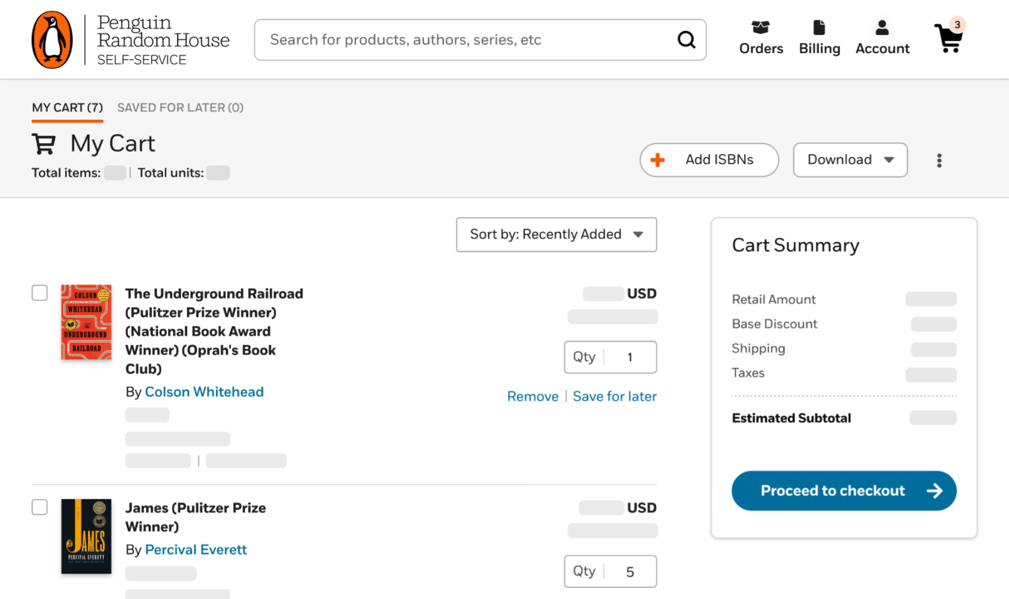Click the Cart Summary heading
The width and height of the screenshot is (1009, 599).
coord(795,245)
